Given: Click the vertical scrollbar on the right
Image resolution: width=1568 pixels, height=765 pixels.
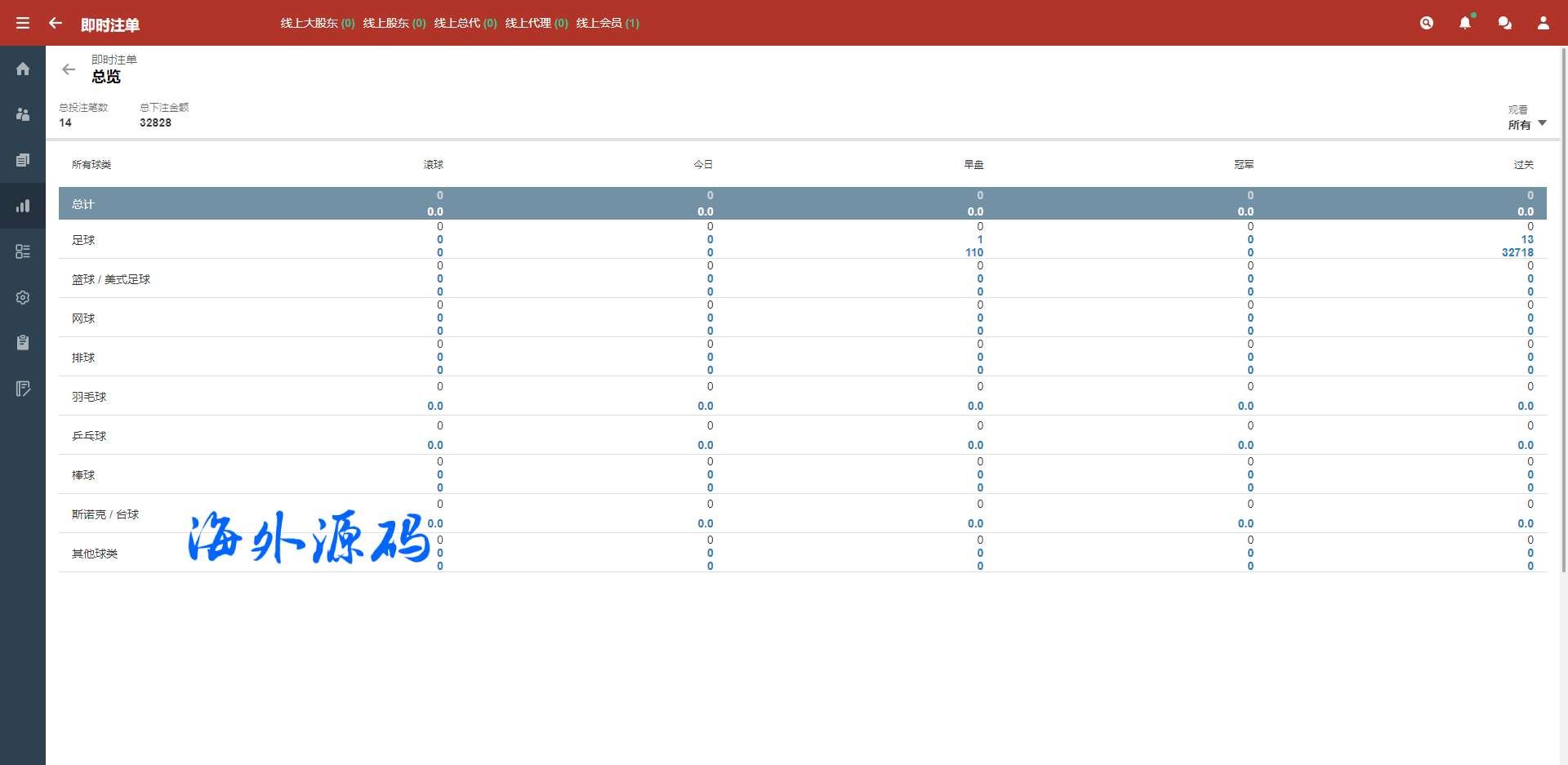Looking at the screenshot, I should click(1563, 310).
